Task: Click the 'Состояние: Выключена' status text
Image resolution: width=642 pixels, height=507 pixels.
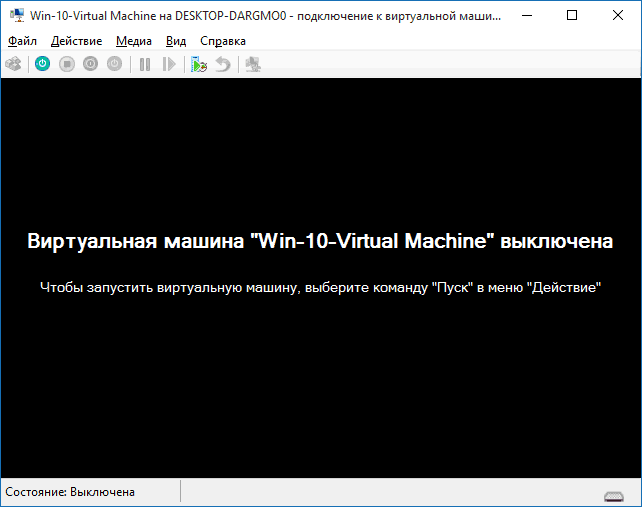Action: [x=70, y=492]
